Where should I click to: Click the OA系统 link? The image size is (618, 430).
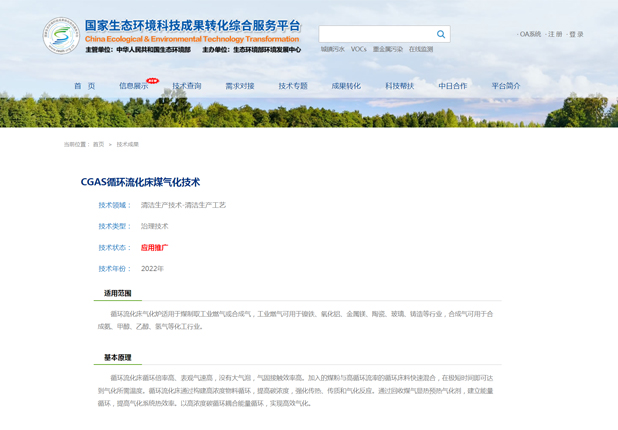click(x=530, y=34)
